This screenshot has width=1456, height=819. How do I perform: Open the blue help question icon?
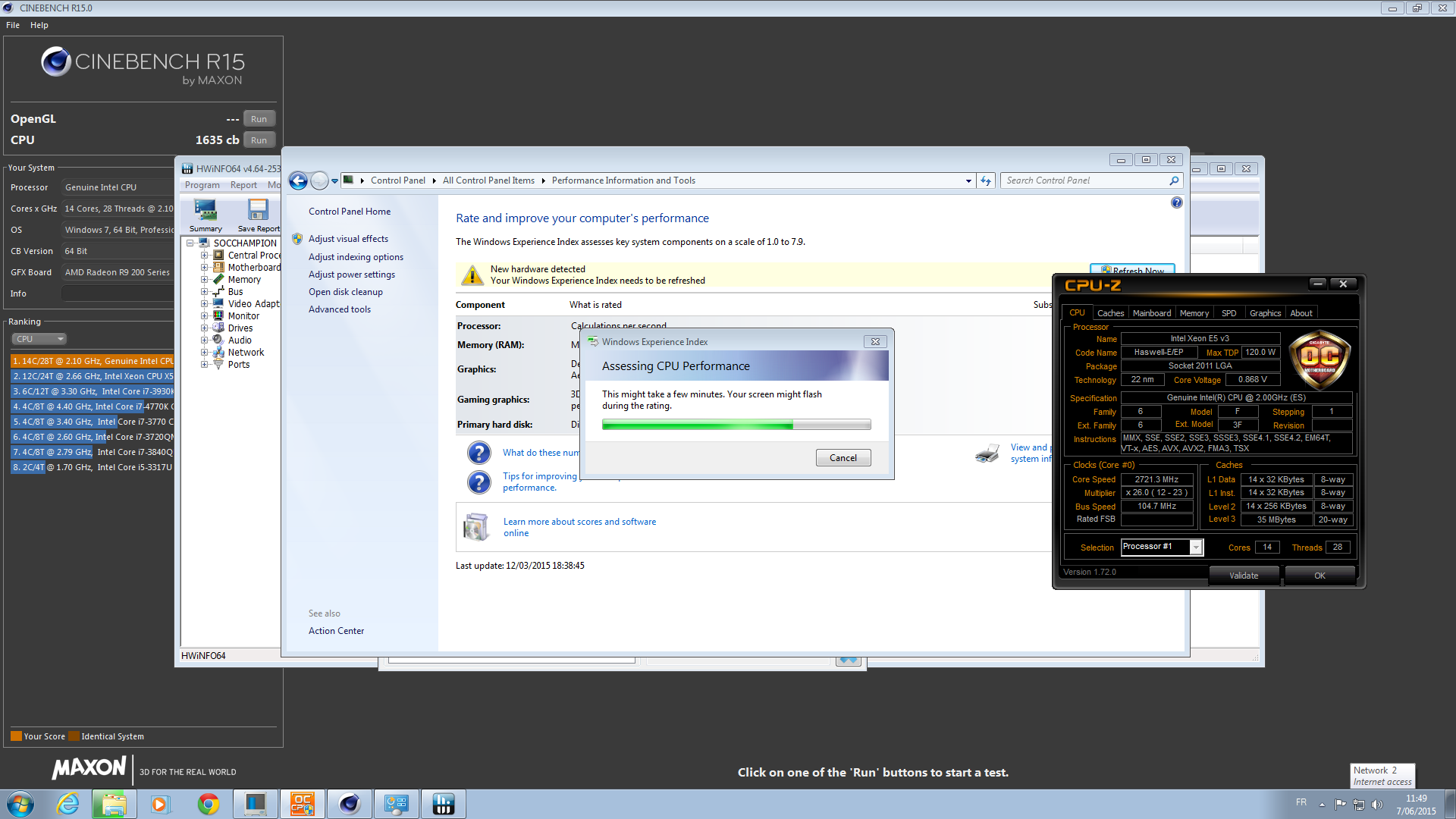pos(1176,202)
